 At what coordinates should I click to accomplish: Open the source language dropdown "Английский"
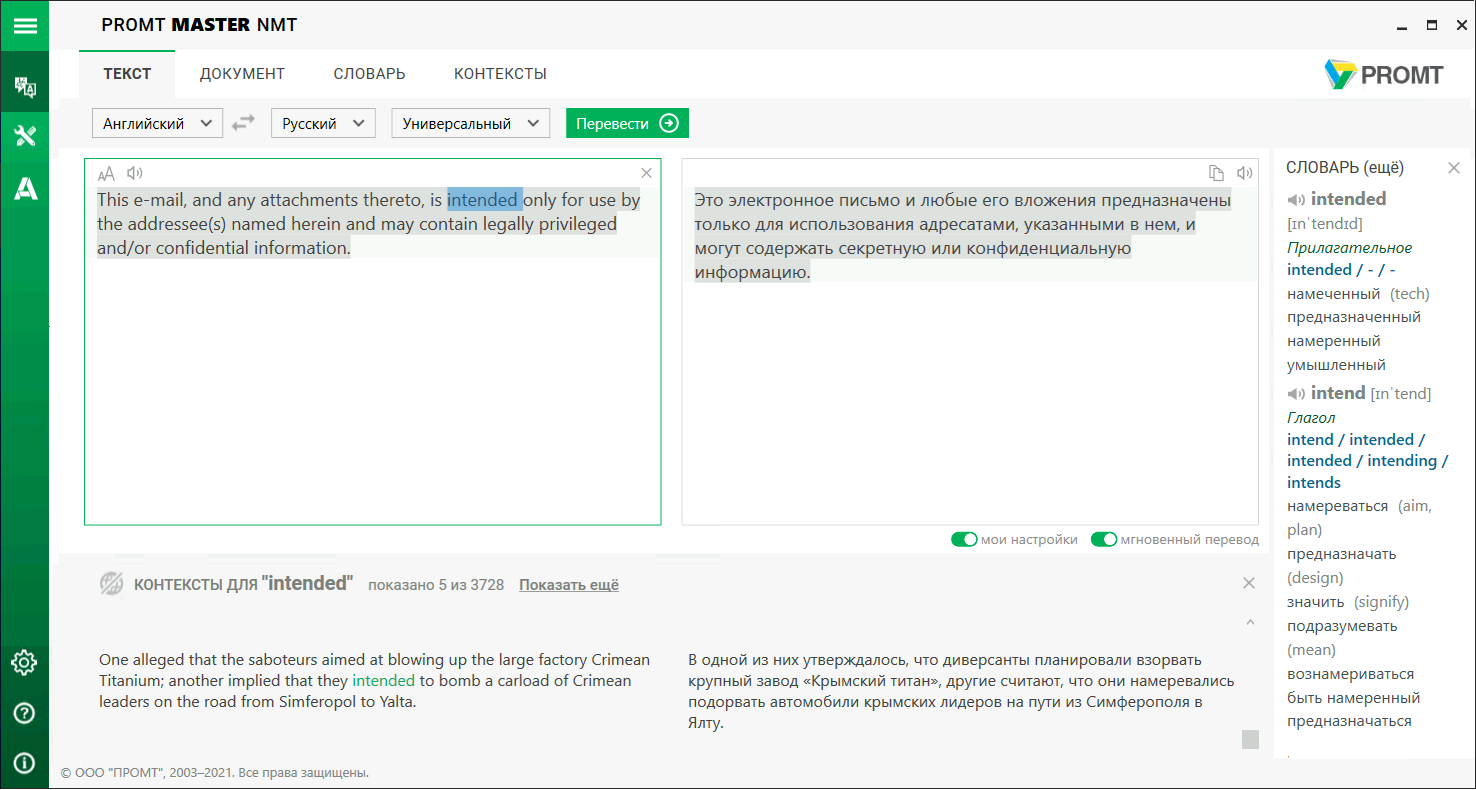[157, 124]
